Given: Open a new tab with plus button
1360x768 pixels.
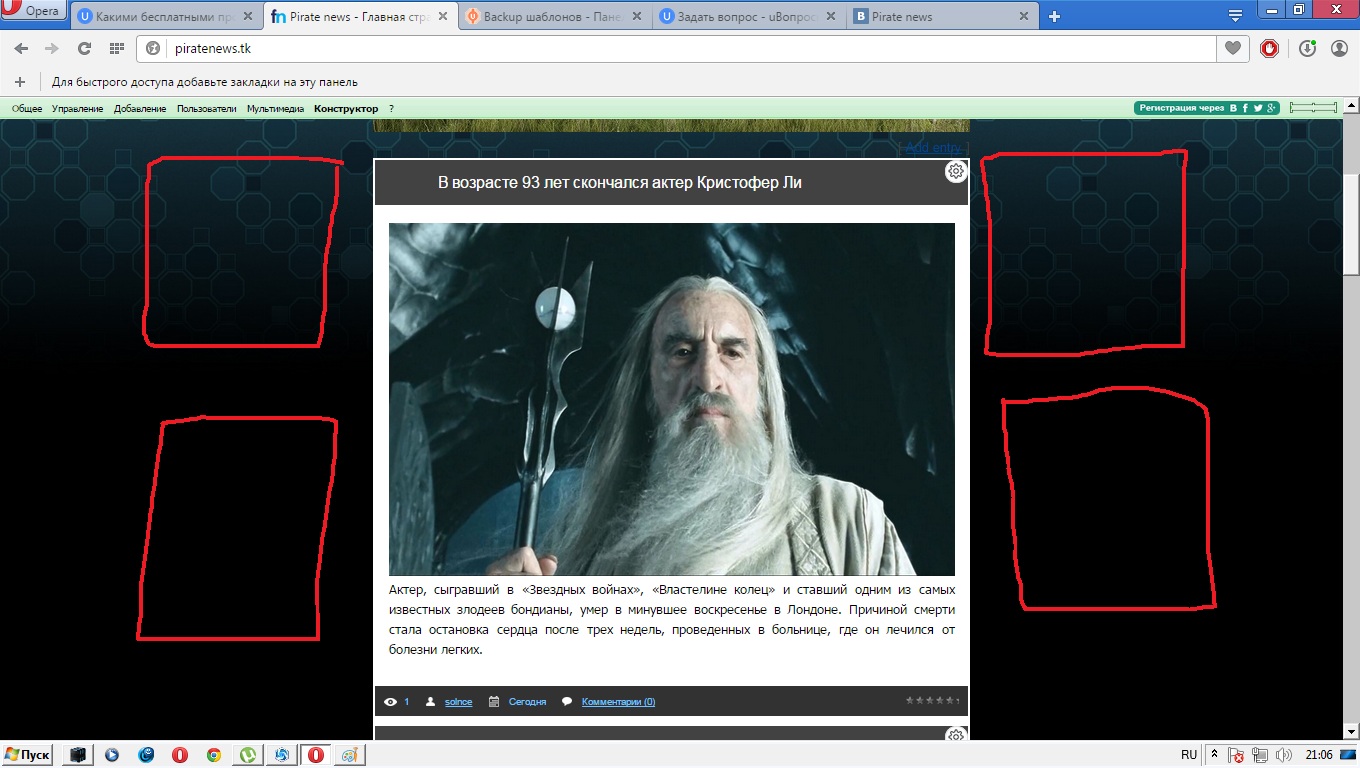Looking at the screenshot, I should pyautogui.click(x=1054, y=16).
